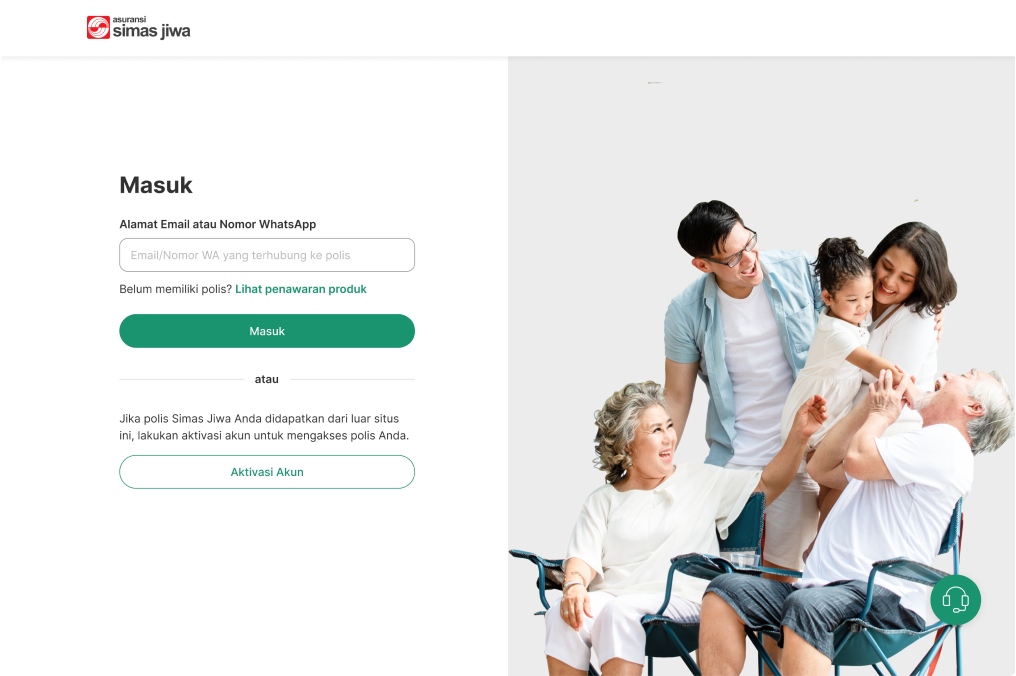Click the divider line left of "atau"

(x=181, y=379)
